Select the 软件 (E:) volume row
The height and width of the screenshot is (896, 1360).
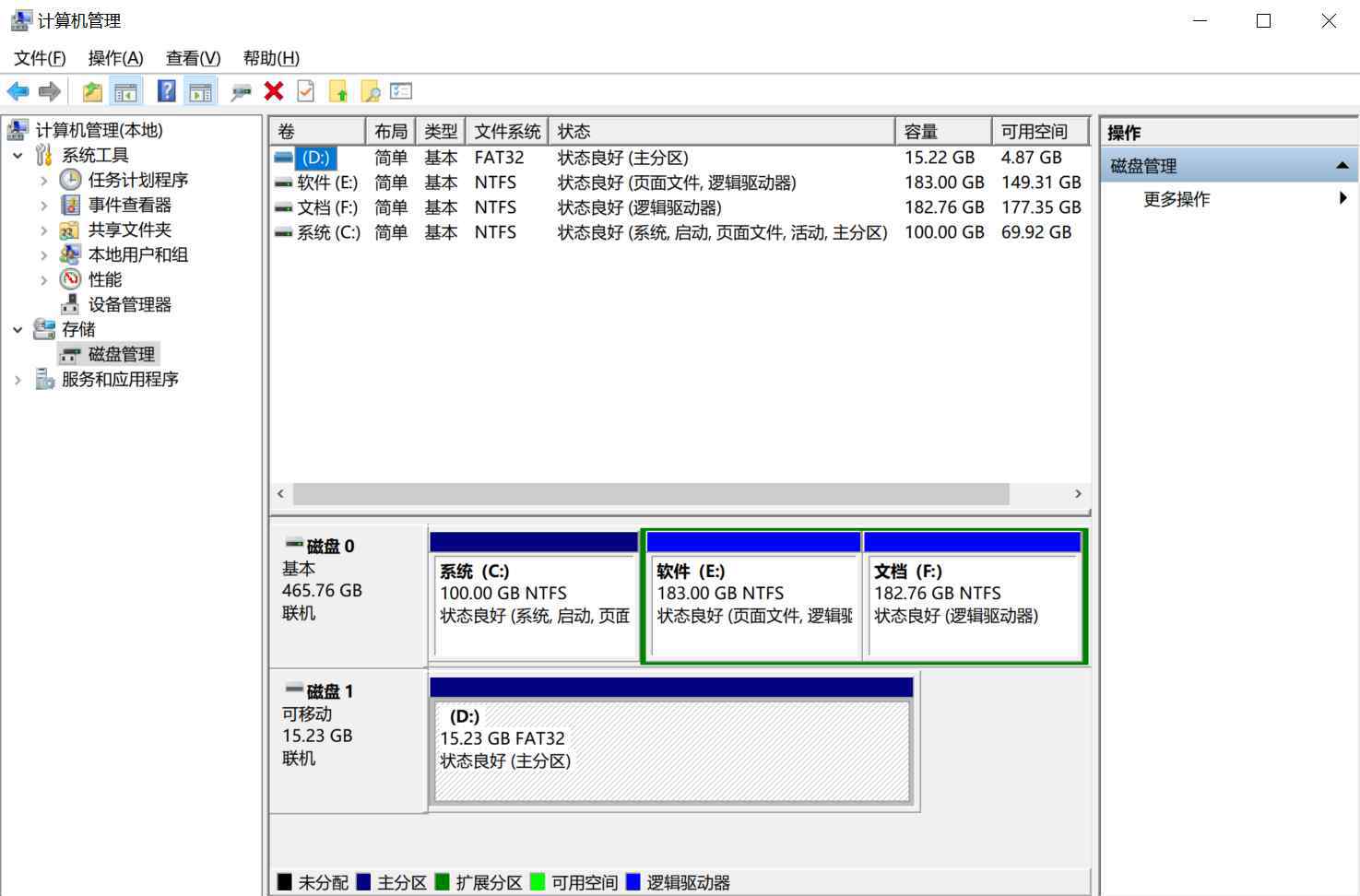pos(680,183)
